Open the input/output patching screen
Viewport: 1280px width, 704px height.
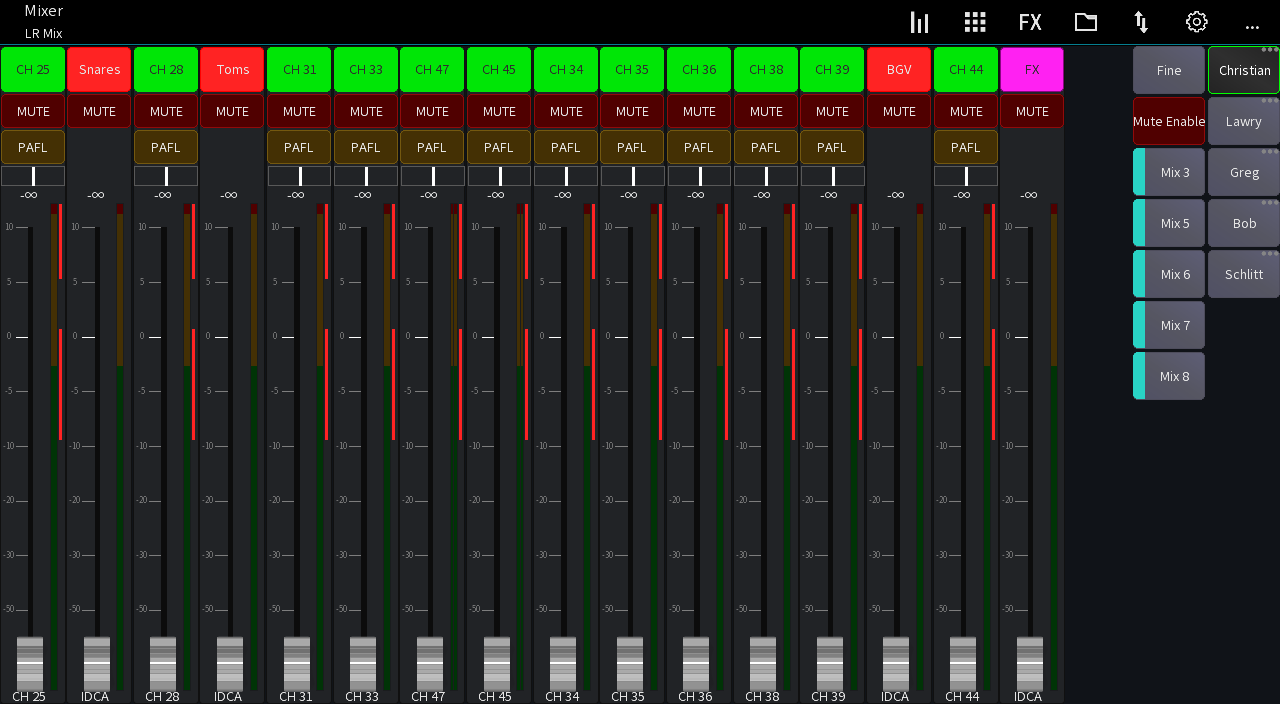click(x=1140, y=21)
